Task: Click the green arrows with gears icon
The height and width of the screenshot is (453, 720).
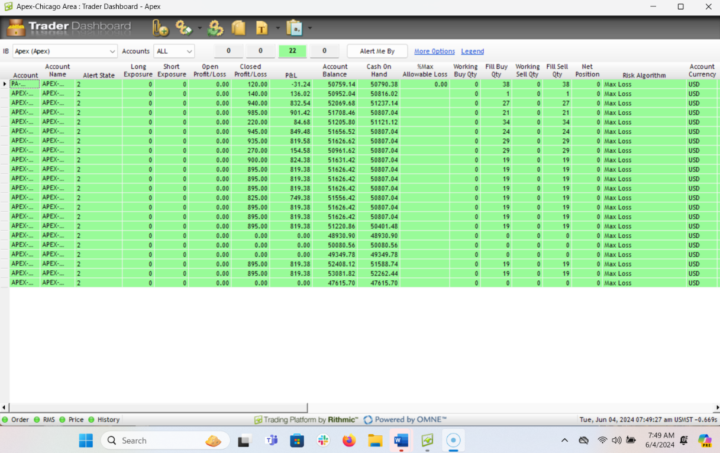Action: click(x=215, y=28)
